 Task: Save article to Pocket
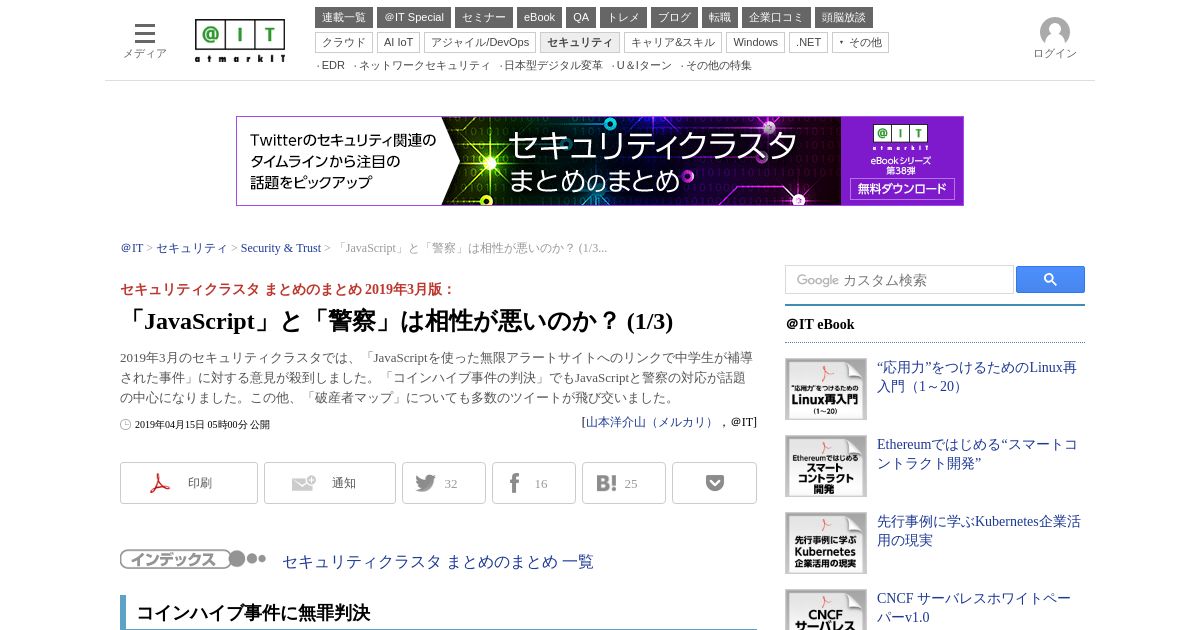(714, 483)
